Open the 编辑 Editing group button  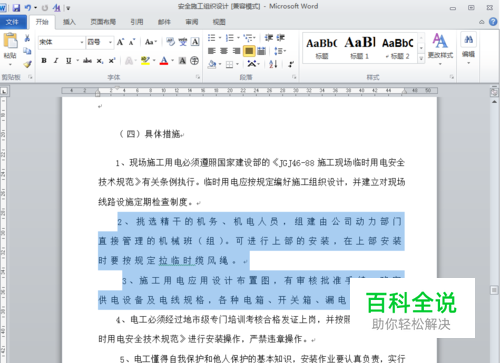click(x=468, y=48)
